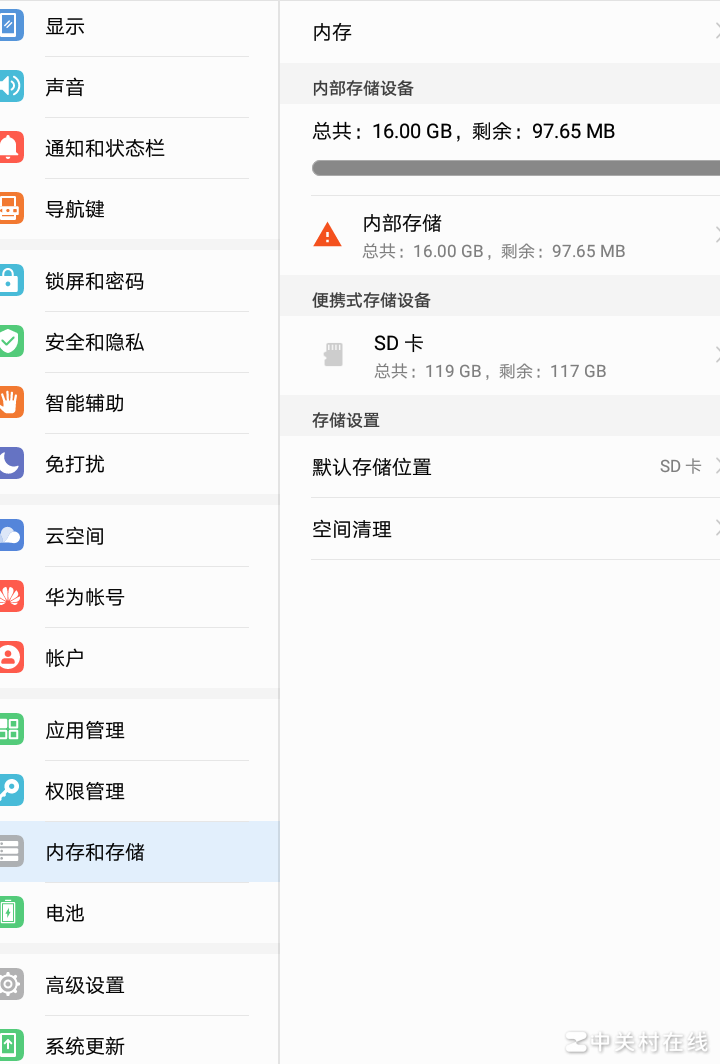Click the 安全和隐私 green shield icon

[10, 342]
